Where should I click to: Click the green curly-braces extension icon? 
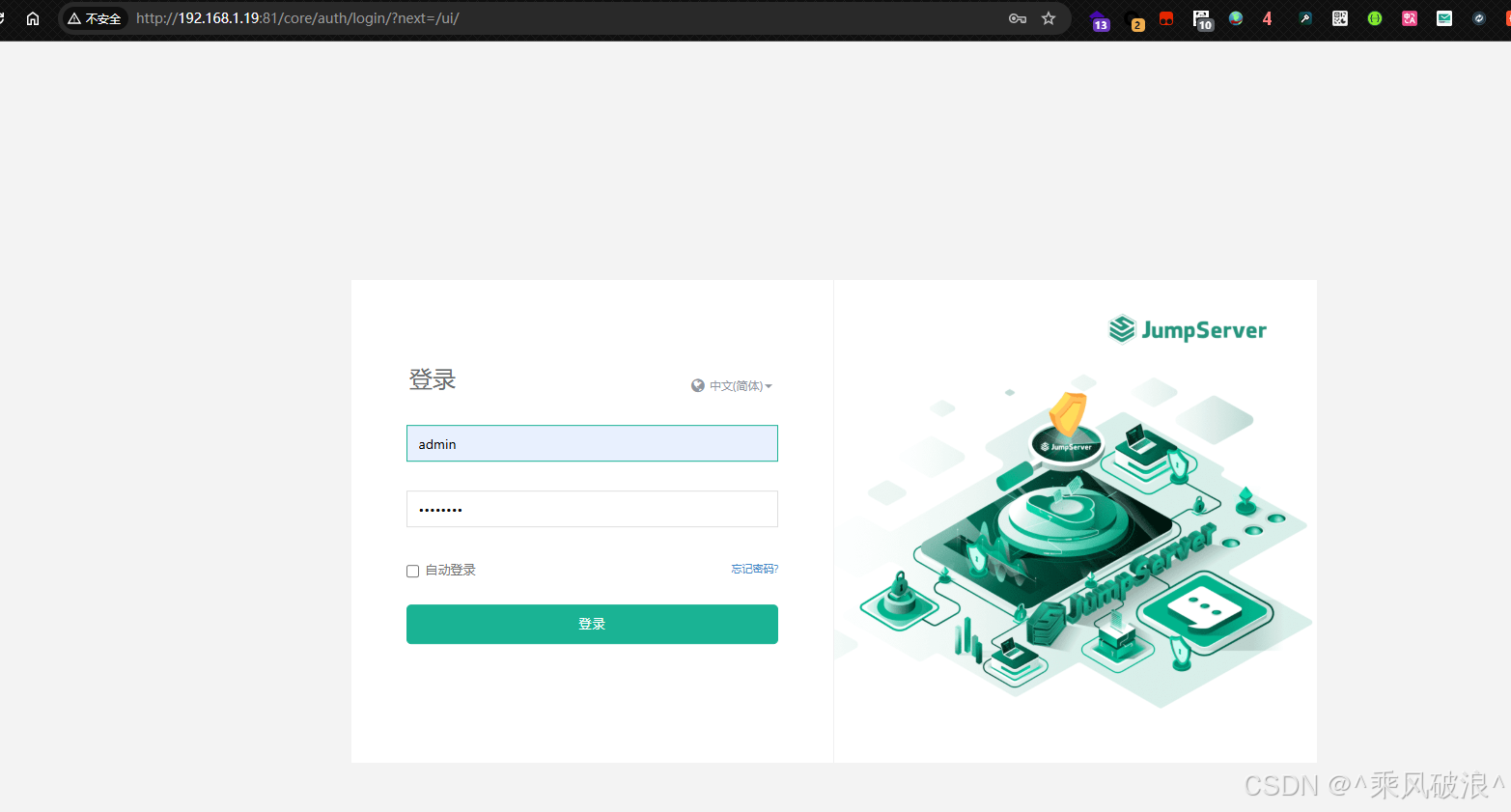point(1375,17)
